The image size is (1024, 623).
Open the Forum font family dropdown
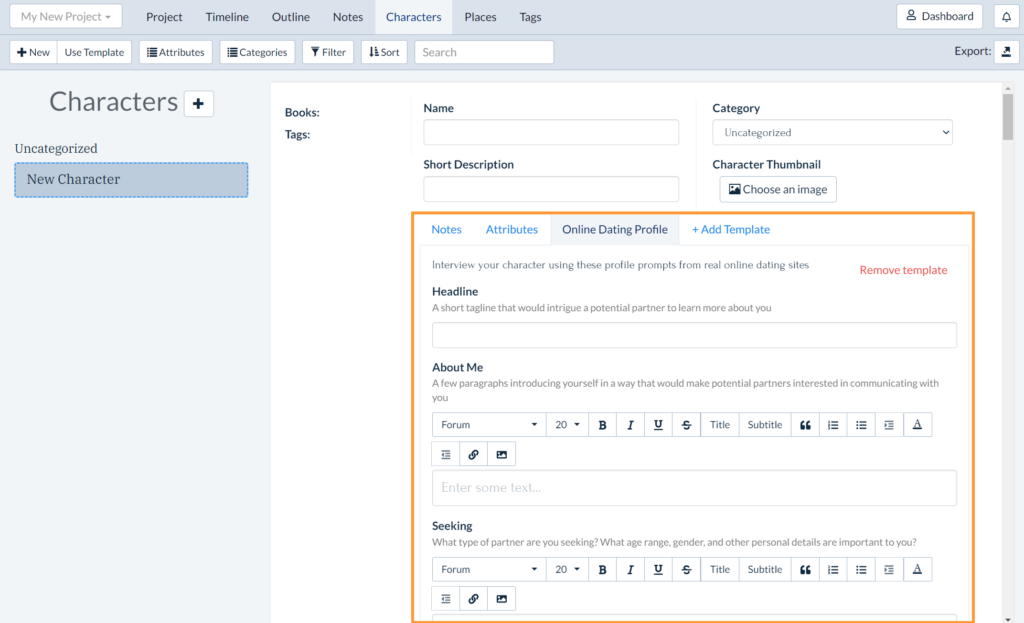[x=487, y=424]
